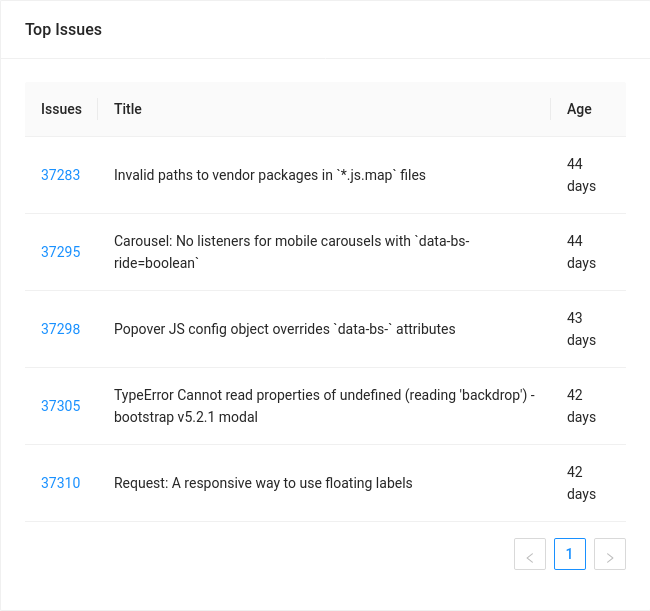Go to the next page arrow
This screenshot has height=611, width=650.
610,555
